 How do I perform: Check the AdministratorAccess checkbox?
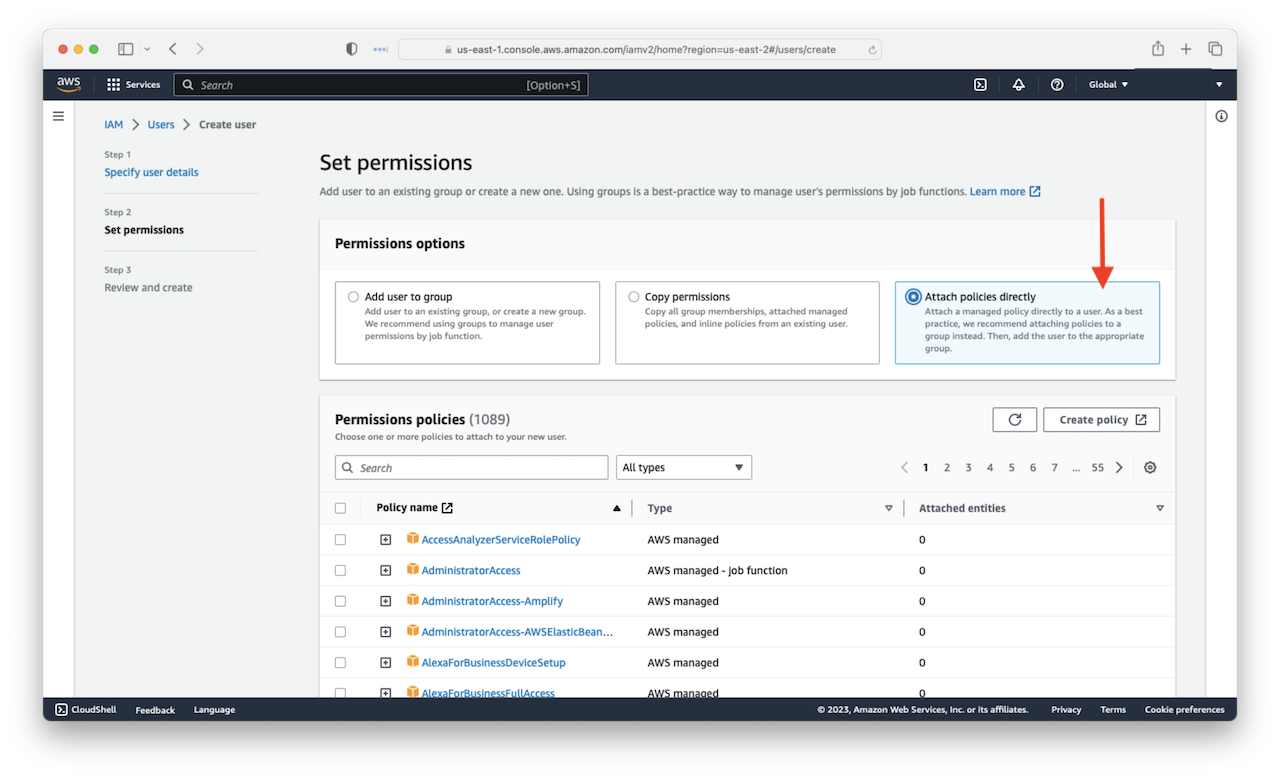[340, 570]
